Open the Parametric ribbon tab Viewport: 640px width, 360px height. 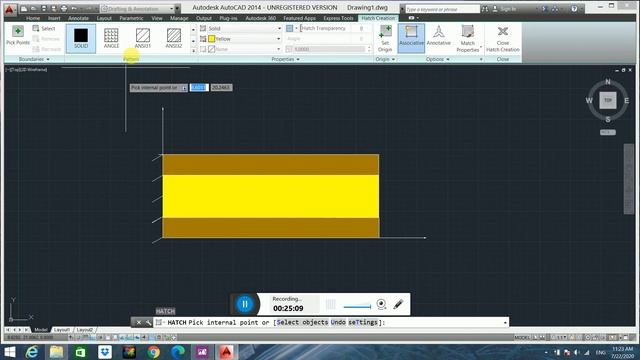[131, 18]
